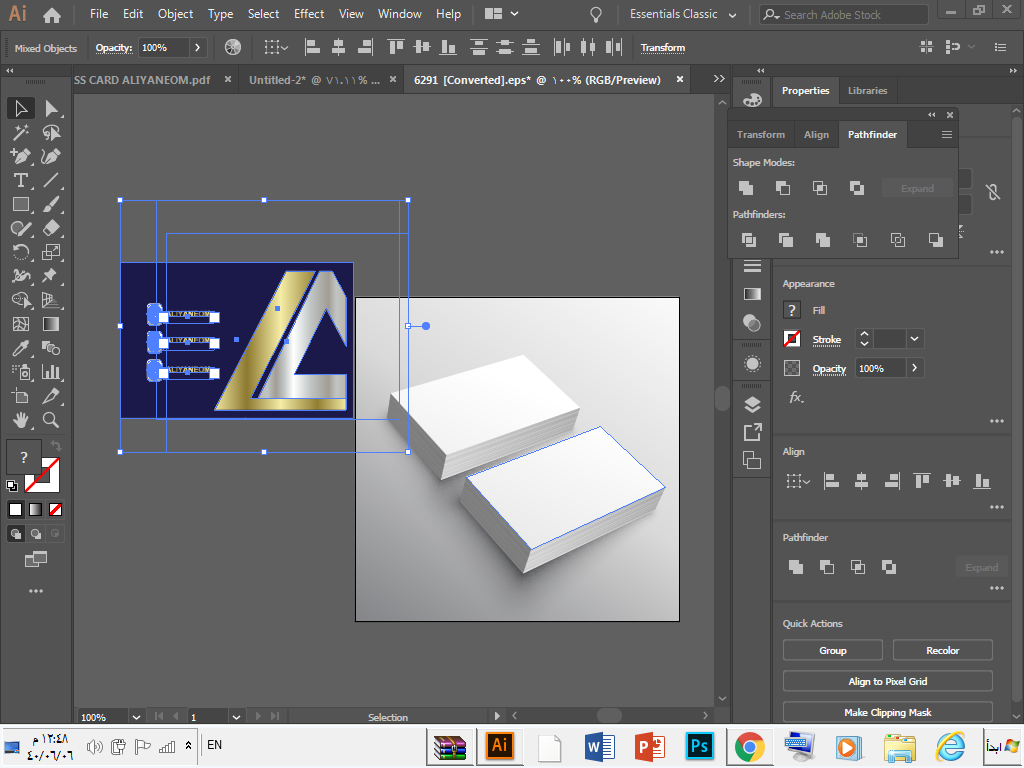Screen dimensions: 1024x768
Task: Open the Layers panel icon
Action: point(752,404)
